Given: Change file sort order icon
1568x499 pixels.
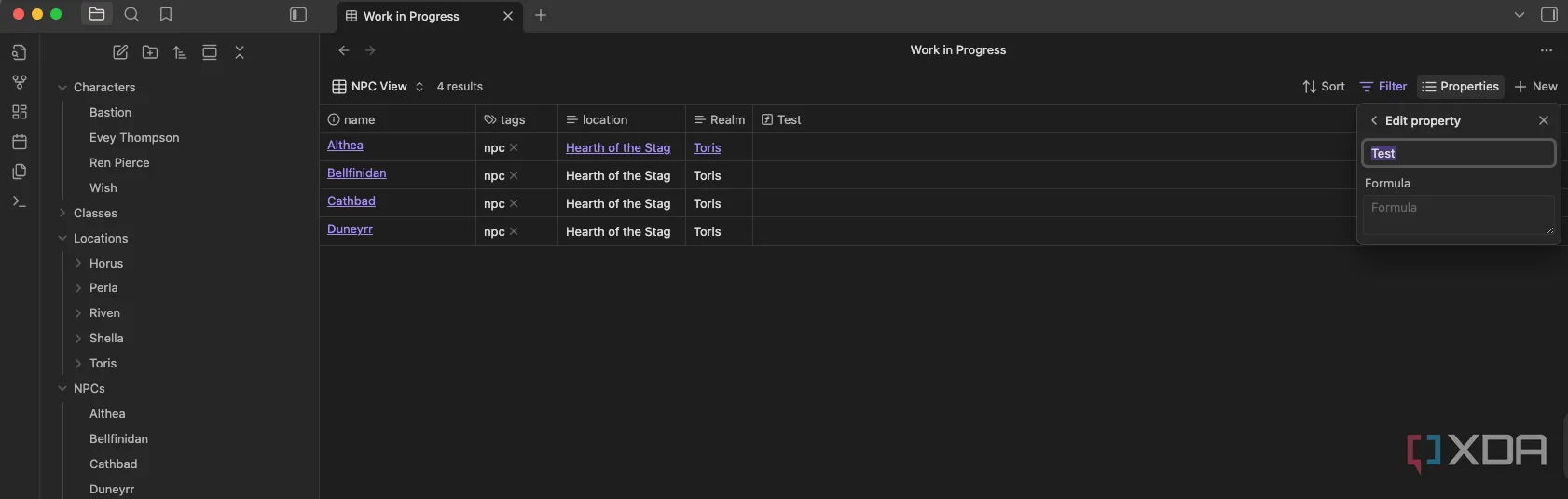Looking at the screenshot, I should [x=180, y=52].
